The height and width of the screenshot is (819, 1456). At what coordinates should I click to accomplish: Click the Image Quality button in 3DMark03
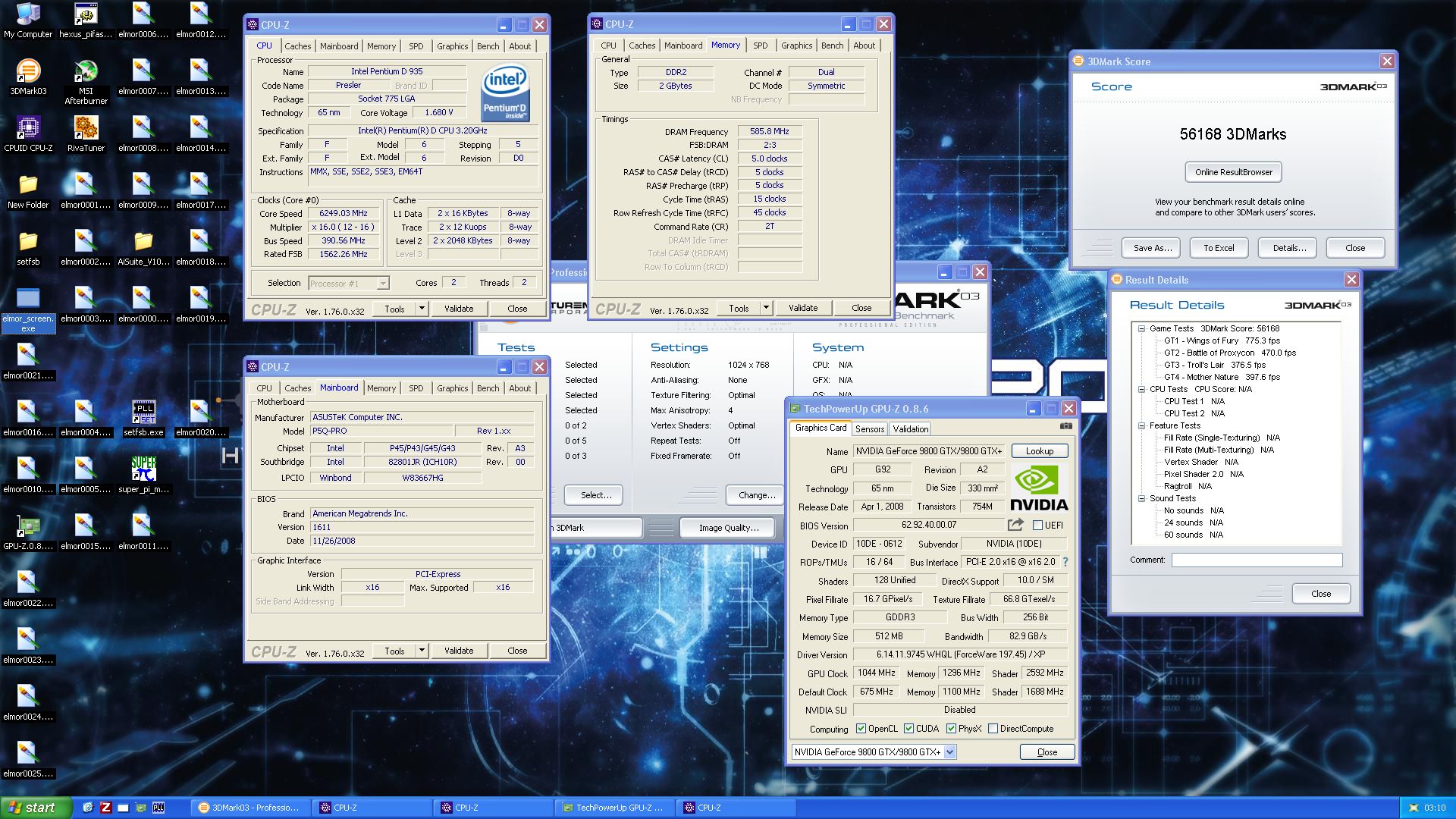point(728,528)
